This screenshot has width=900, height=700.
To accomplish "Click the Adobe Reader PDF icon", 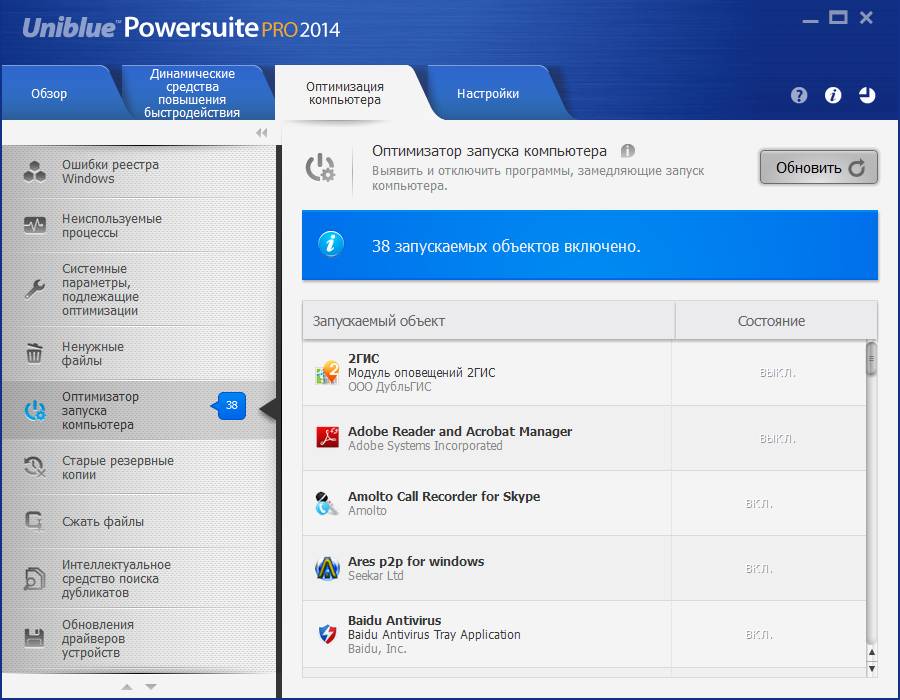I will 327,437.
